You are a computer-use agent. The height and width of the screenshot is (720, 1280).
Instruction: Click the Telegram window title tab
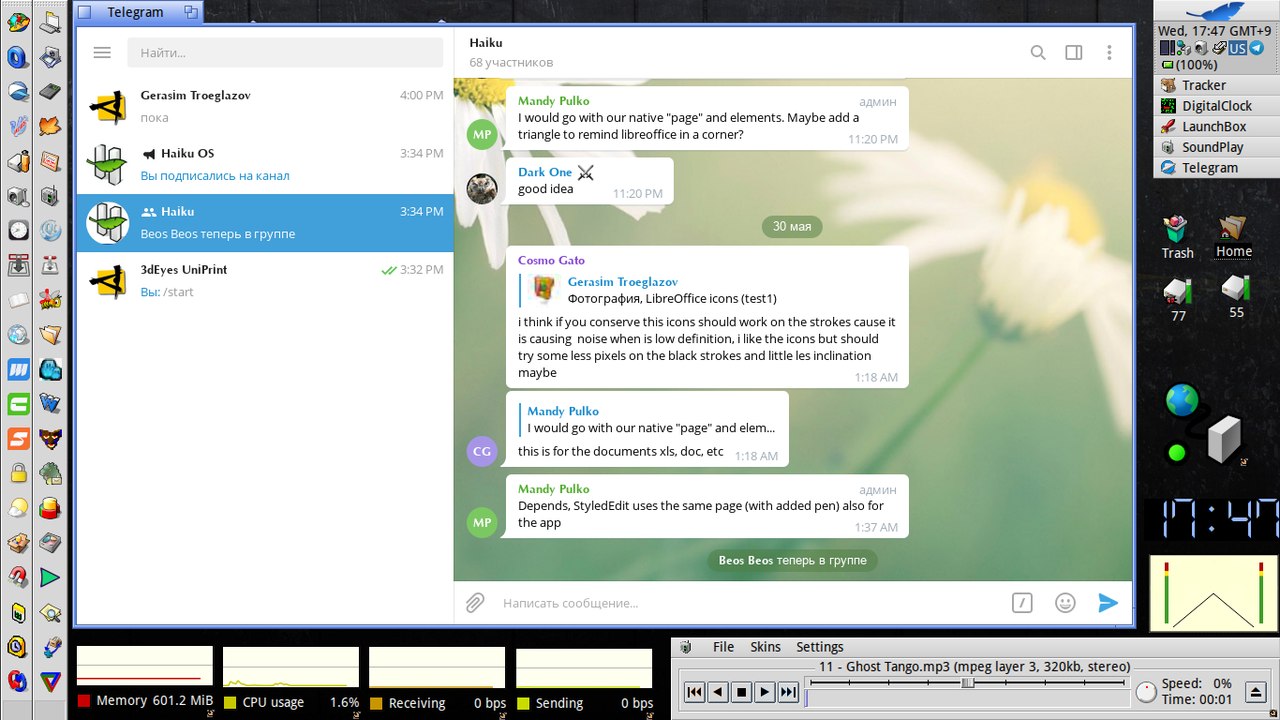coord(138,12)
